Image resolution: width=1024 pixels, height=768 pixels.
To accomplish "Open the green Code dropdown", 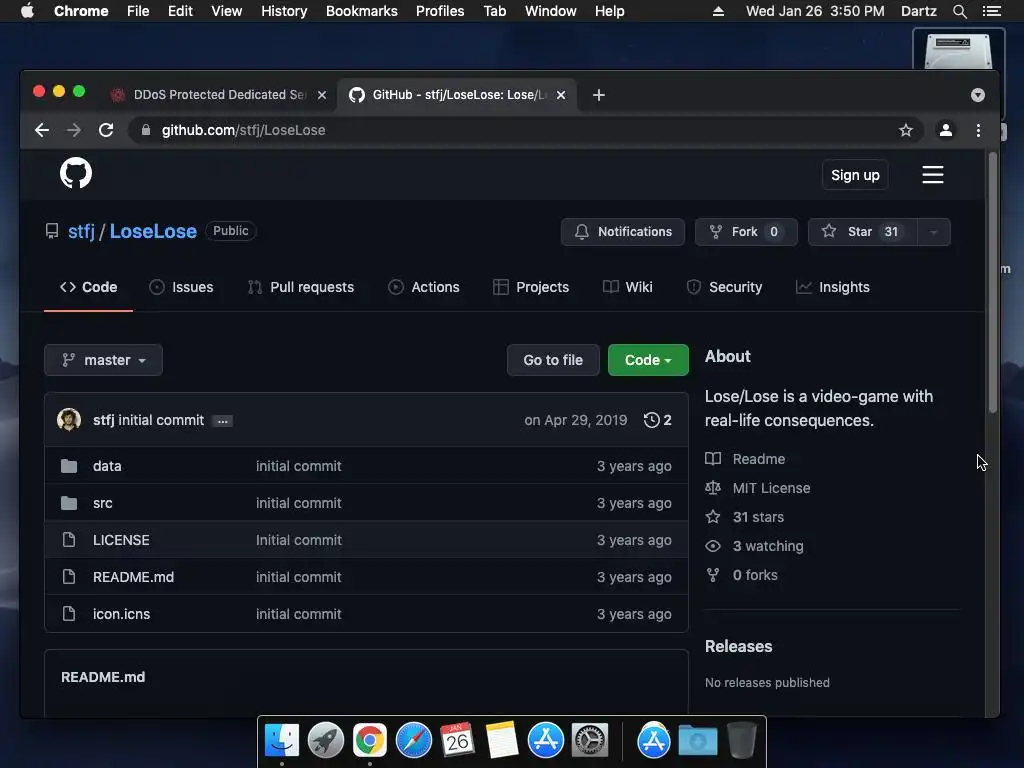I will point(648,360).
